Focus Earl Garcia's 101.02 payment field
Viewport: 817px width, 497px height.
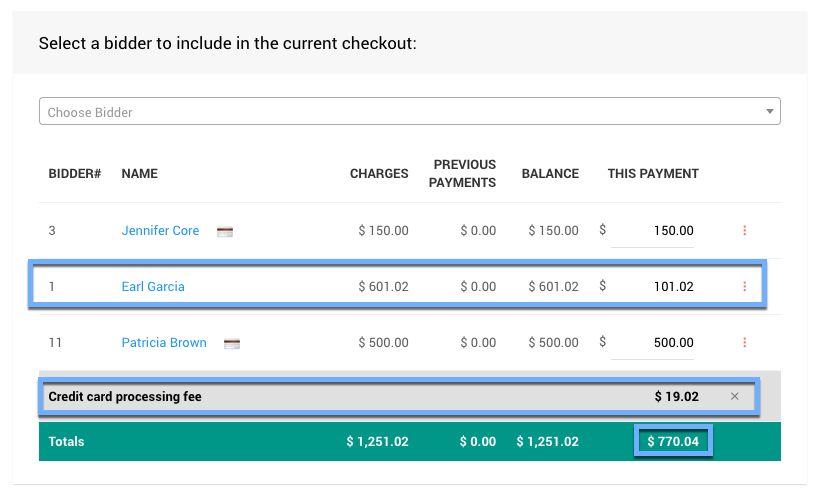point(652,287)
